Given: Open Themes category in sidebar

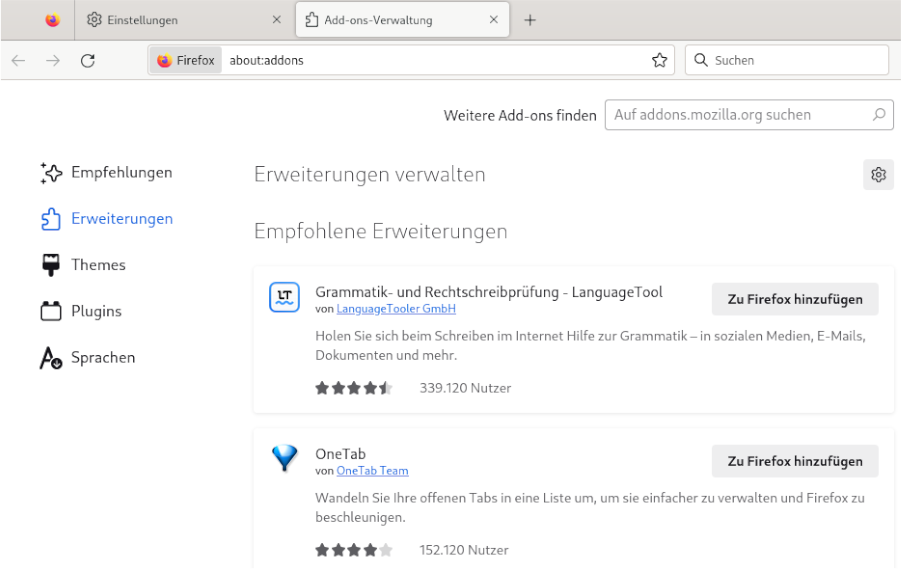Looking at the screenshot, I should pyautogui.click(x=83, y=265).
